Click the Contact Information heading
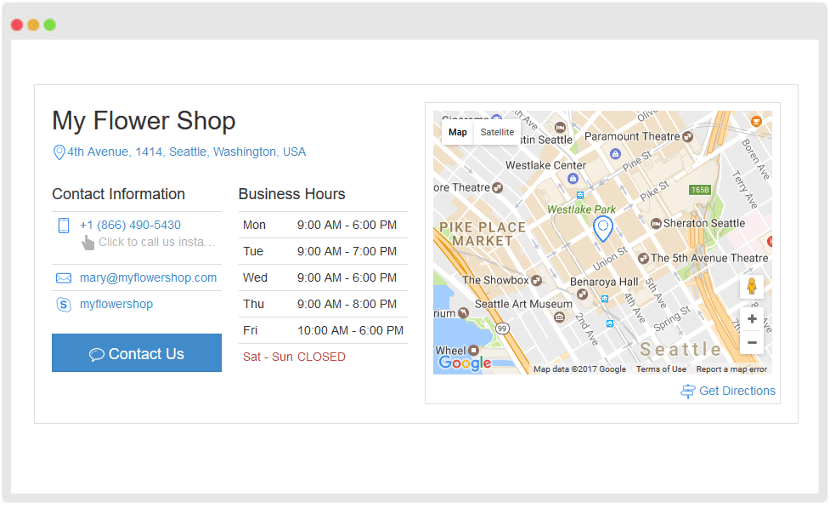The height and width of the screenshot is (505, 830). point(119,194)
